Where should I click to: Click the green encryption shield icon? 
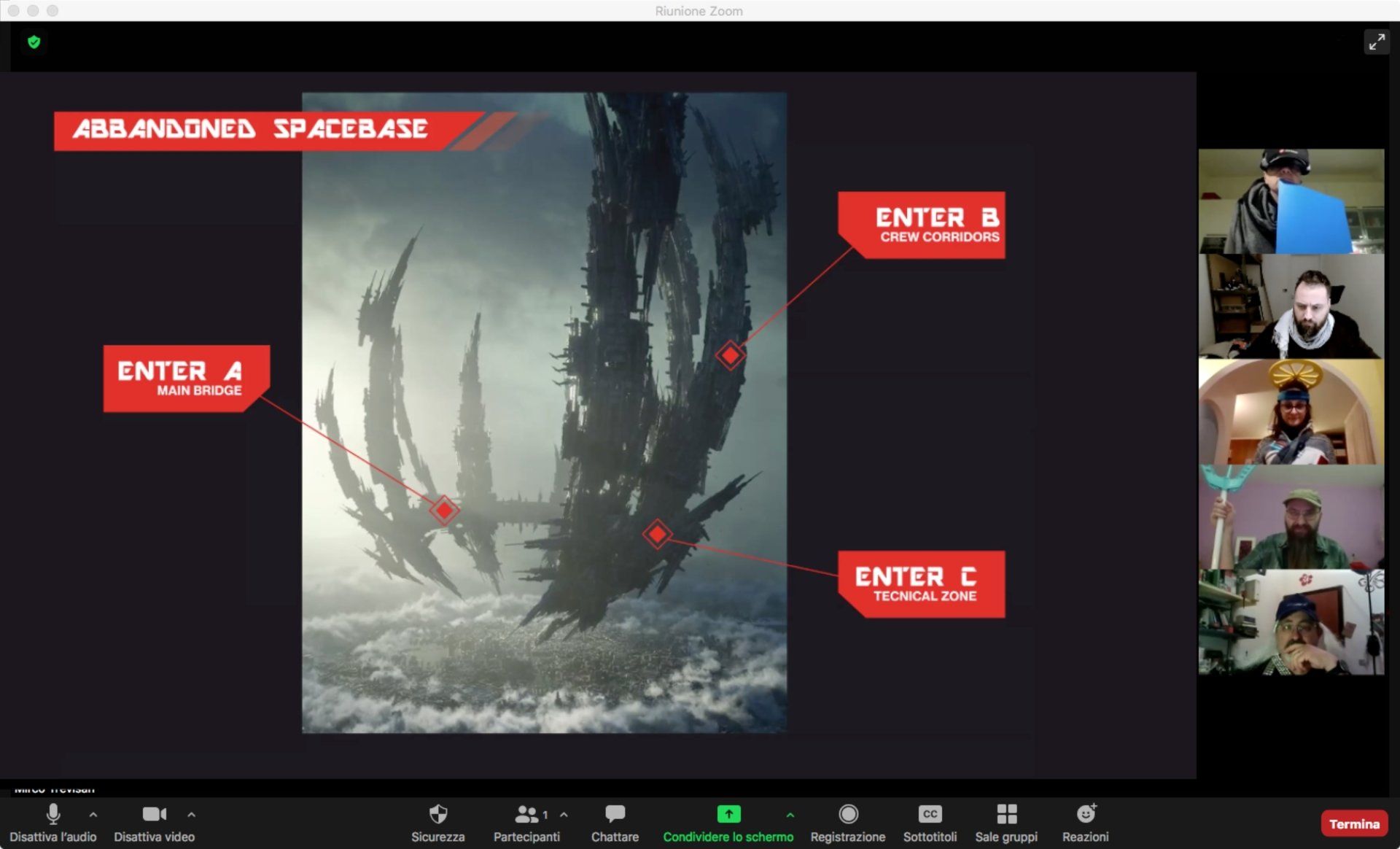coord(34,42)
